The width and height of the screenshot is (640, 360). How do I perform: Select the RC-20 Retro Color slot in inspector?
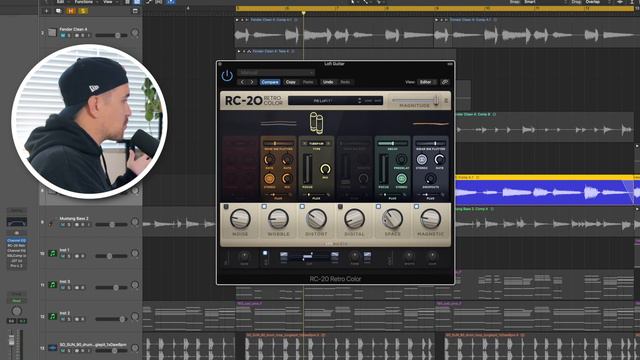pos(17,246)
